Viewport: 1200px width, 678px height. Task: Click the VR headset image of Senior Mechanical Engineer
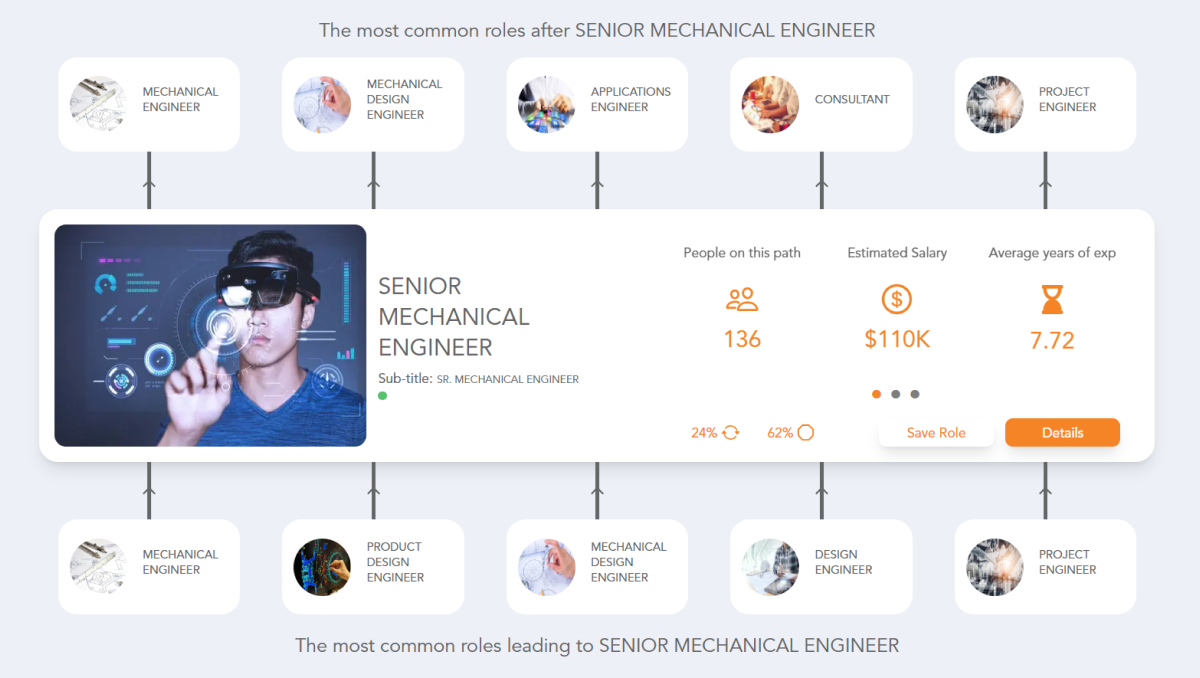[210, 334]
